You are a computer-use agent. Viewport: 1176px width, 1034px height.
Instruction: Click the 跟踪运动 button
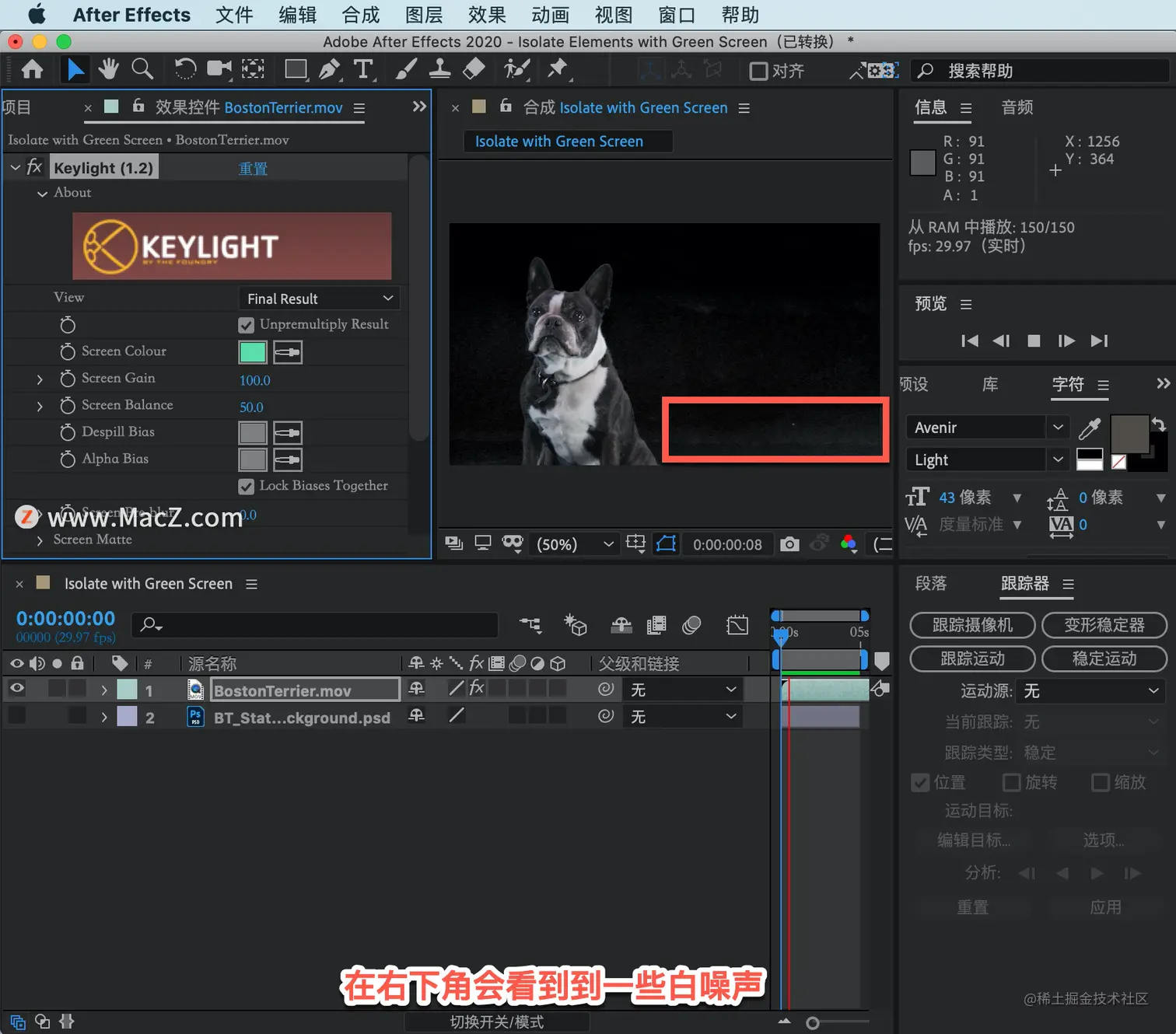click(x=972, y=658)
